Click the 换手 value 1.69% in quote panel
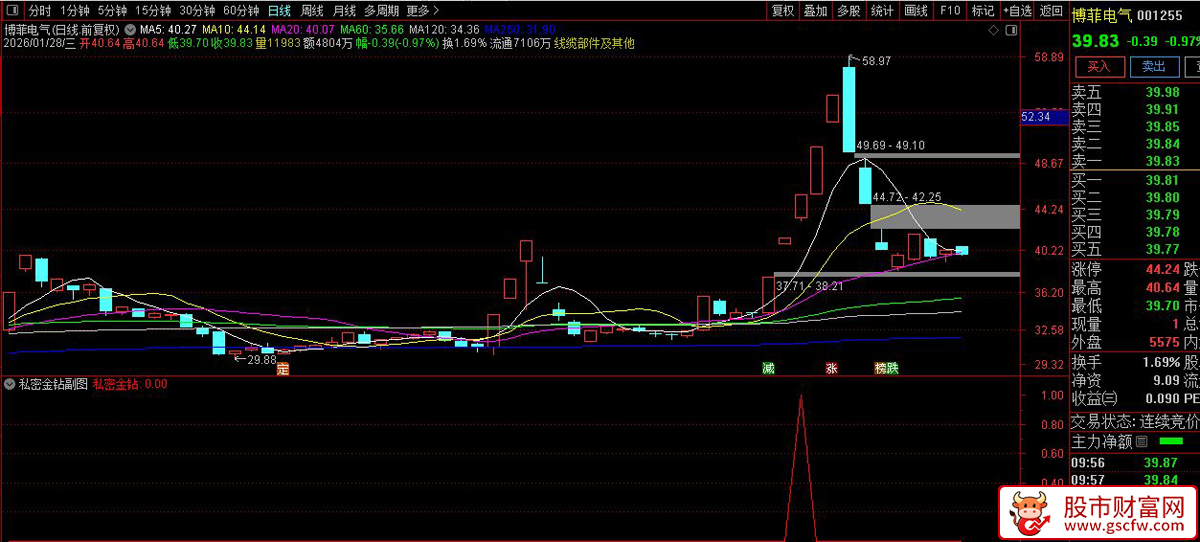 point(1160,361)
